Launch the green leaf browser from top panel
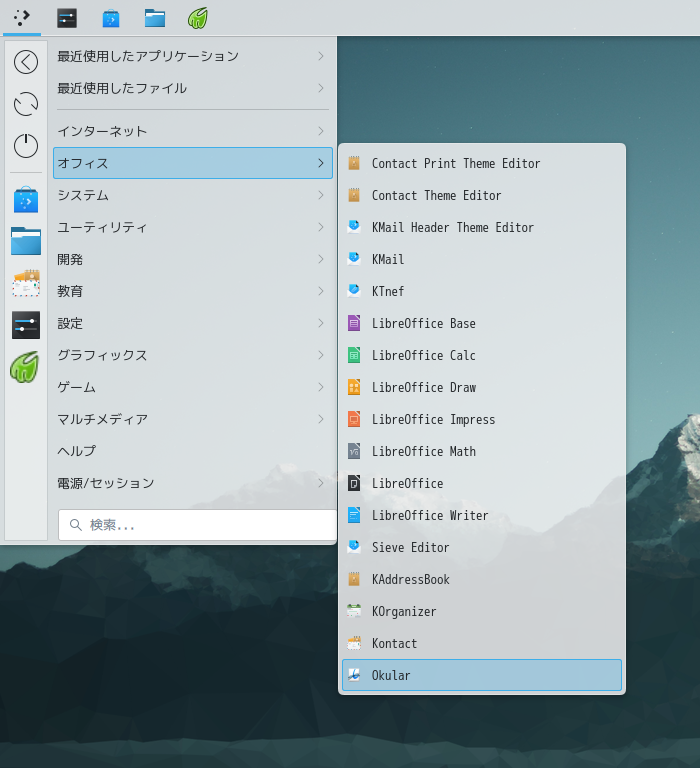The height and width of the screenshot is (768, 700). click(x=198, y=18)
